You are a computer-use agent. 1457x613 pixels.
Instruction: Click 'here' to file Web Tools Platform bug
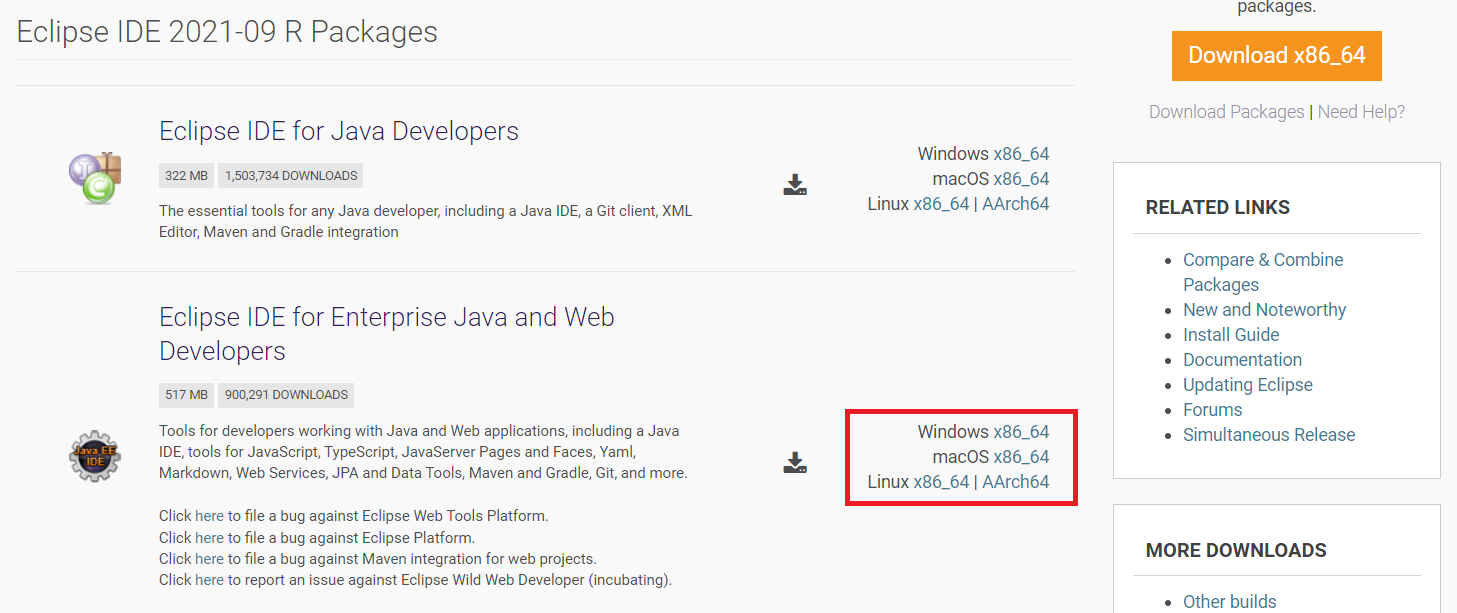point(209,516)
